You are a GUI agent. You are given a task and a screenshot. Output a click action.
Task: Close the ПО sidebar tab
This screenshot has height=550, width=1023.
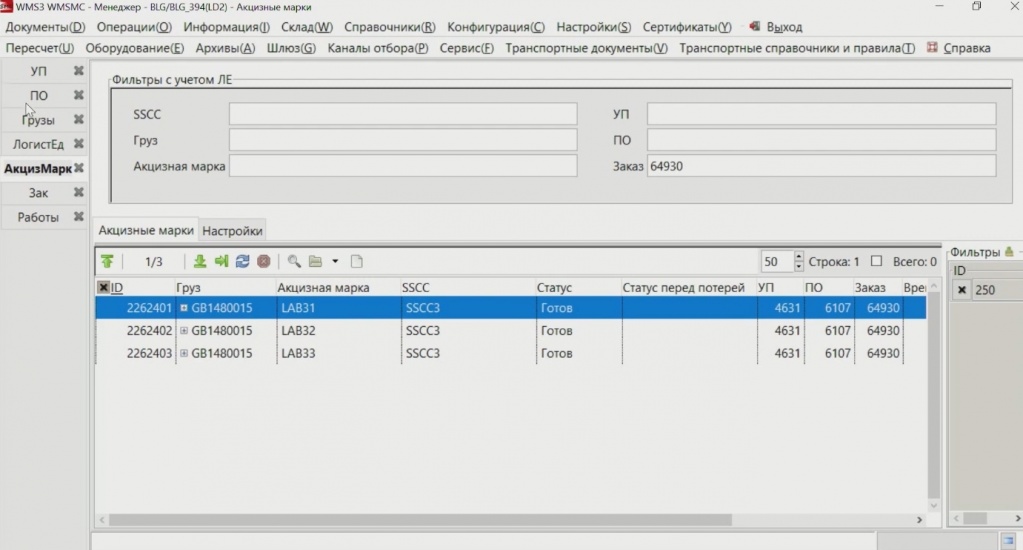[x=79, y=95]
